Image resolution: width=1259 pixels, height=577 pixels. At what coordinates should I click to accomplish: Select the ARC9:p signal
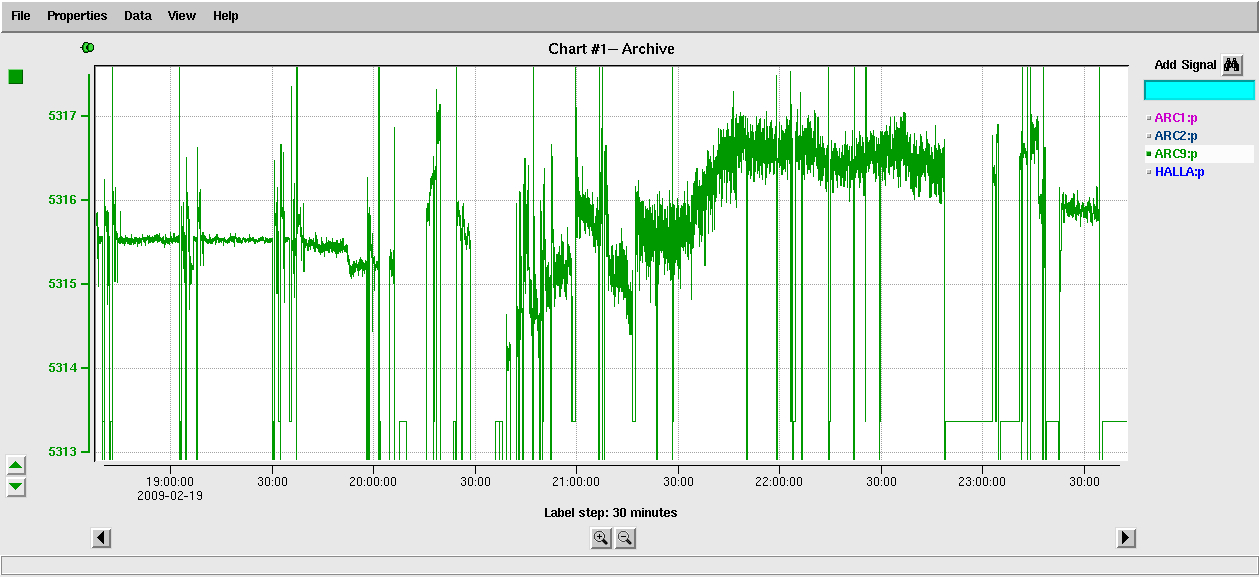pyautogui.click(x=1175, y=154)
